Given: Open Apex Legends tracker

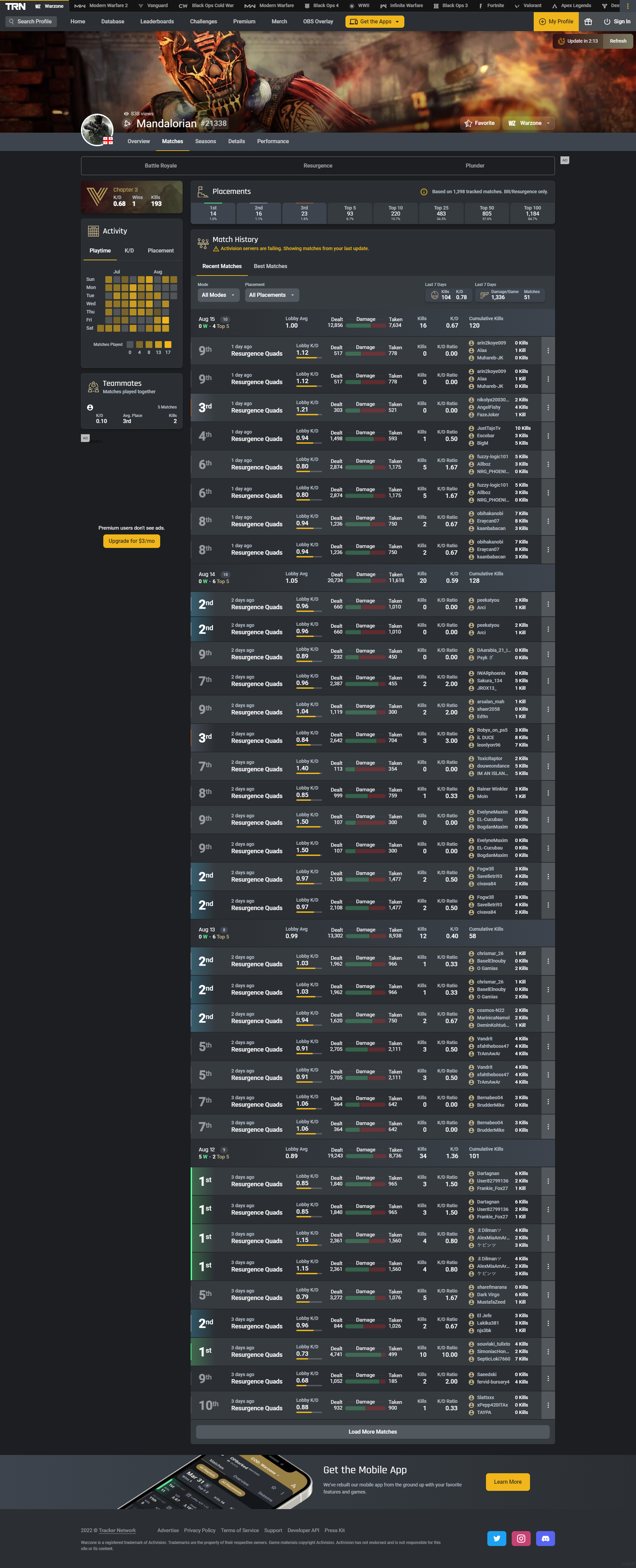Looking at the screenshot, I should [x=571, y=5].
